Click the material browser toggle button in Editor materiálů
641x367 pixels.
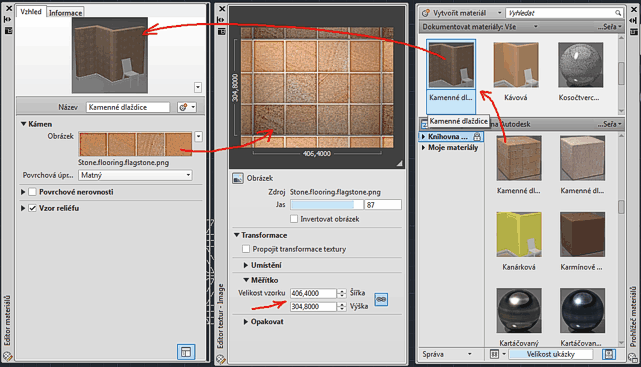click(186, 351)
